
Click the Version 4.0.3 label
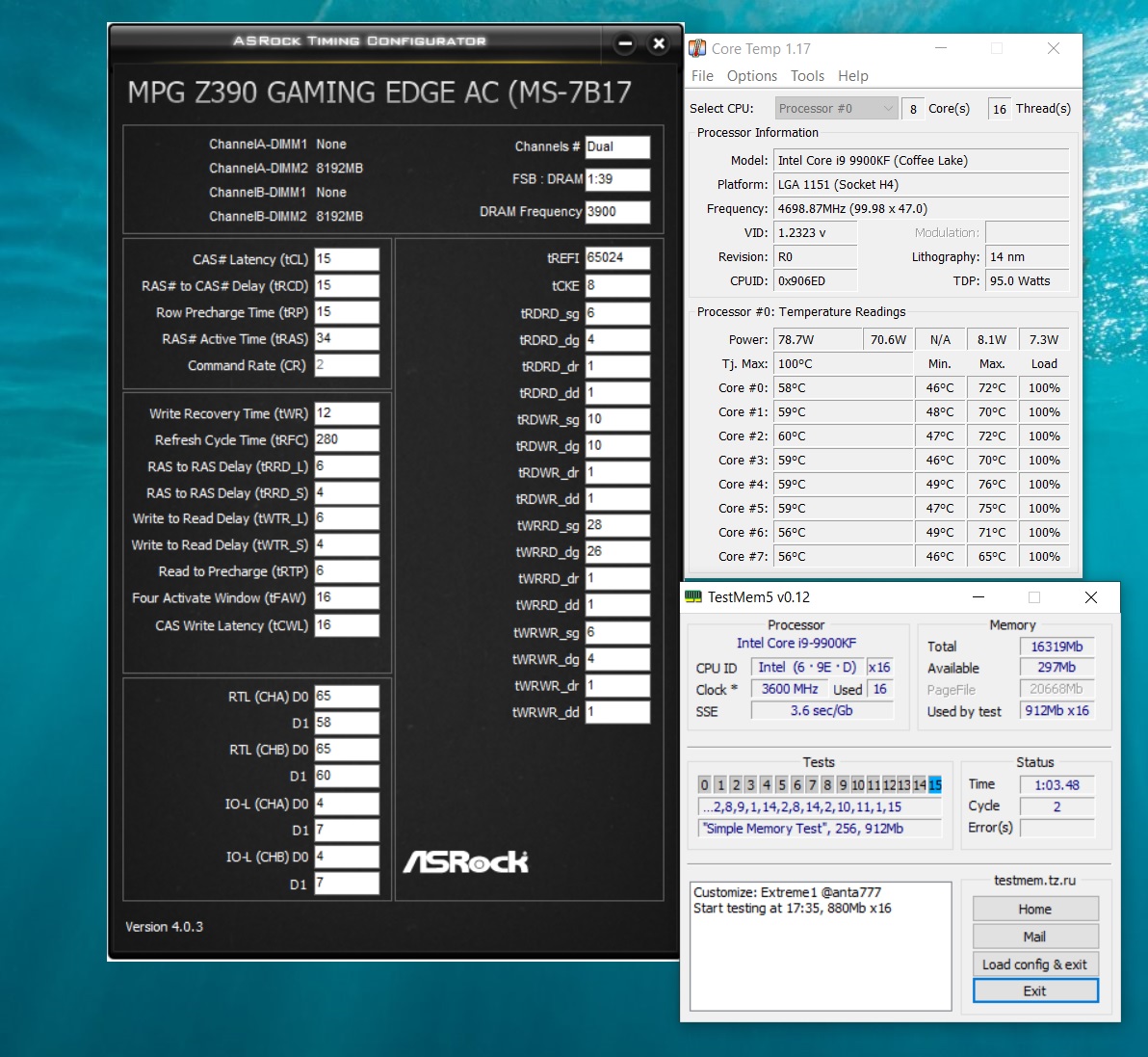tap(164, 927)
